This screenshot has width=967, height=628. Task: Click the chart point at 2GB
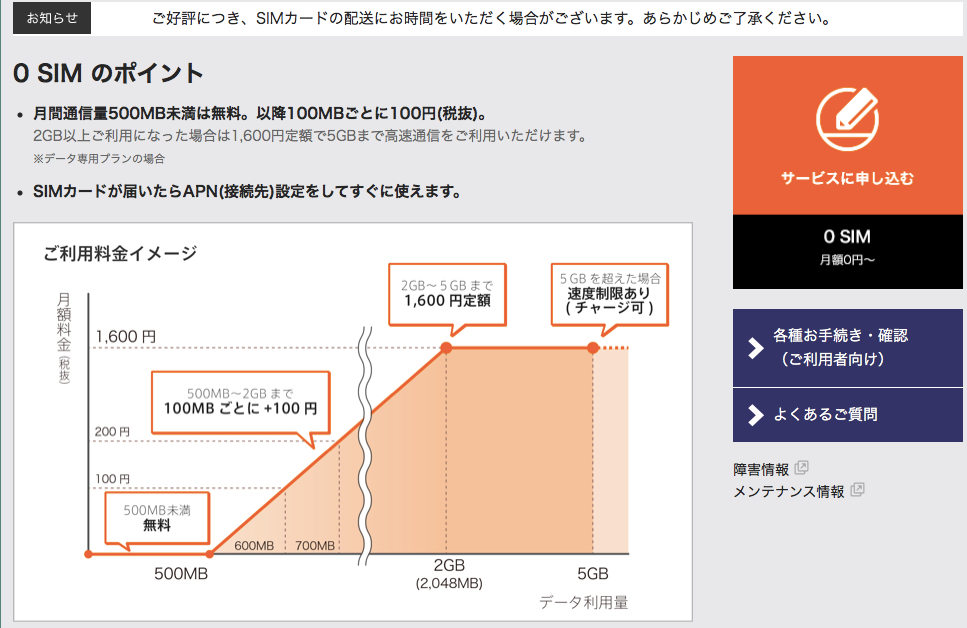(x=446, y=348)
